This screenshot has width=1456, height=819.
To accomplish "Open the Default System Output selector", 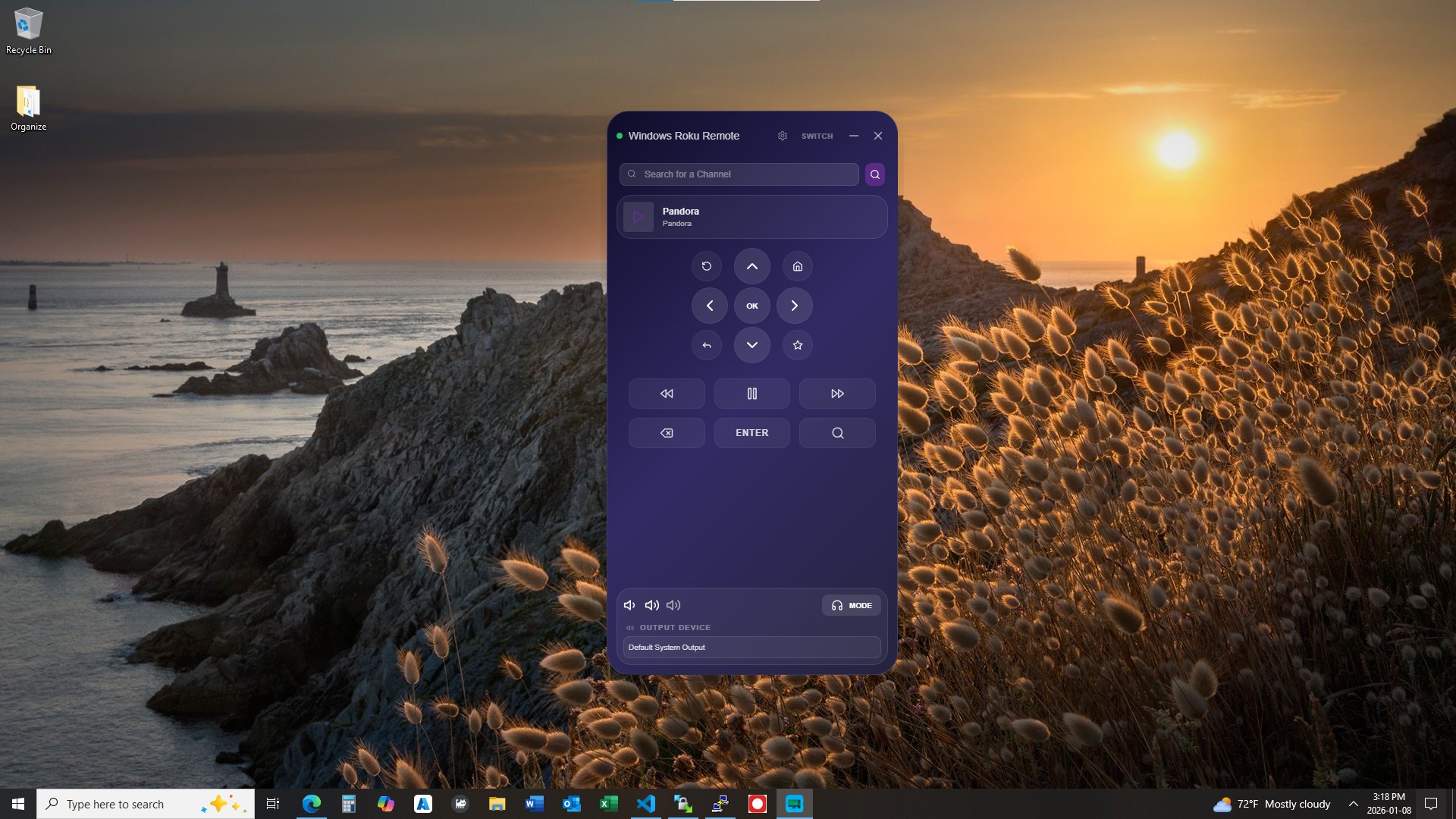I will click(x=752, y=647).
